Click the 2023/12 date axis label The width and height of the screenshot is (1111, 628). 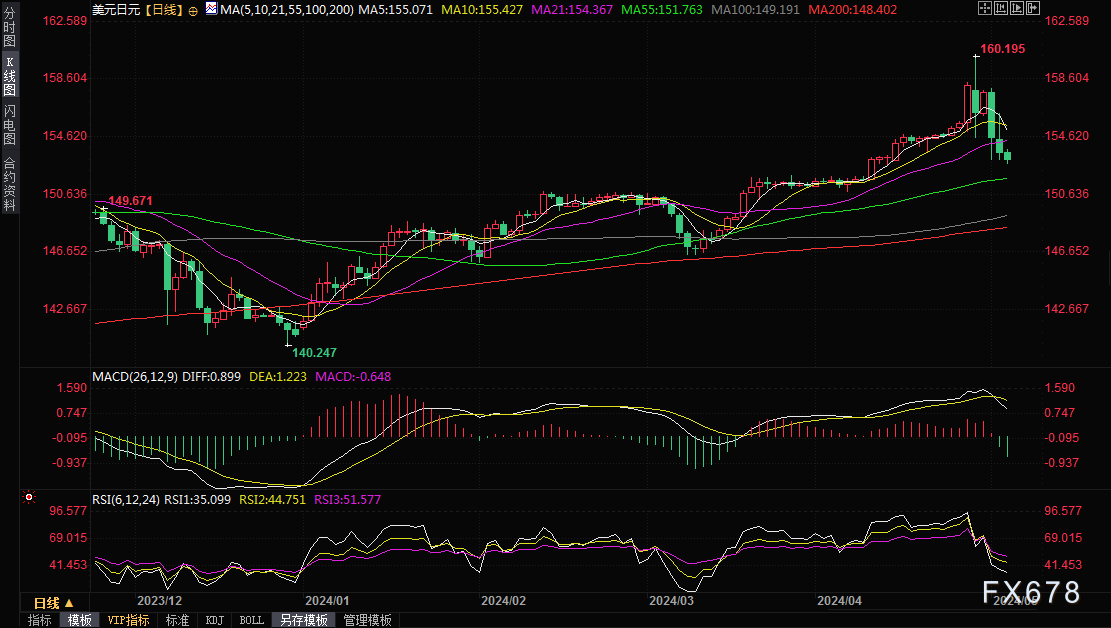click(159, 600)
